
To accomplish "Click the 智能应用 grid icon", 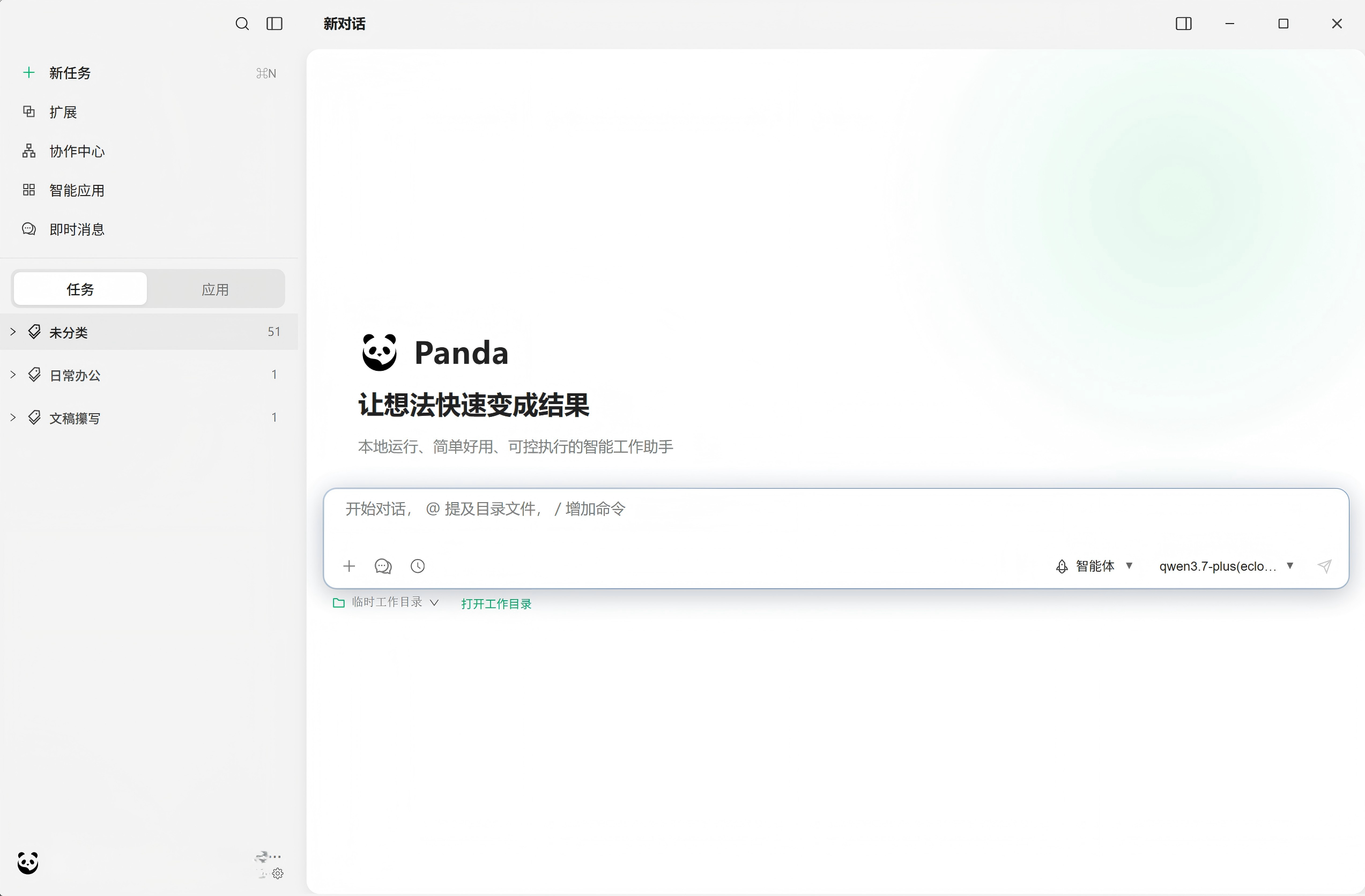I will (x=28, y=190).
